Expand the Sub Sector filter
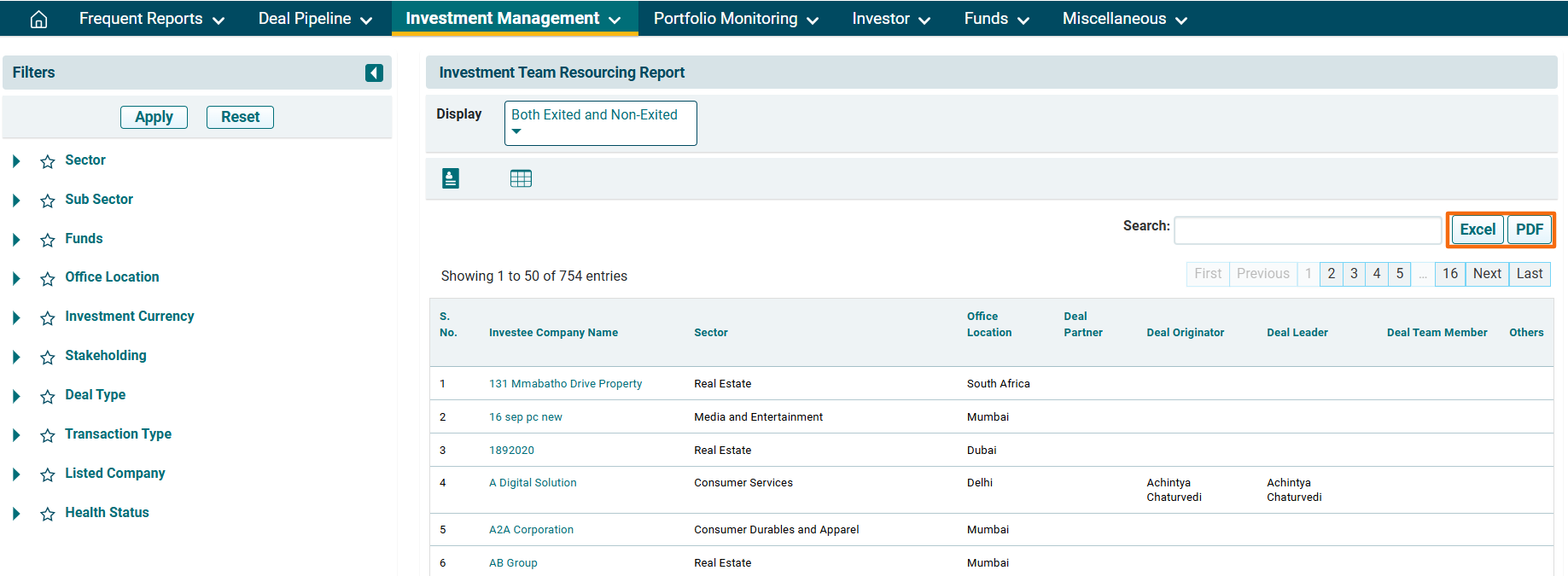This screenshot has height=576, width=1568. pos(16,201)
